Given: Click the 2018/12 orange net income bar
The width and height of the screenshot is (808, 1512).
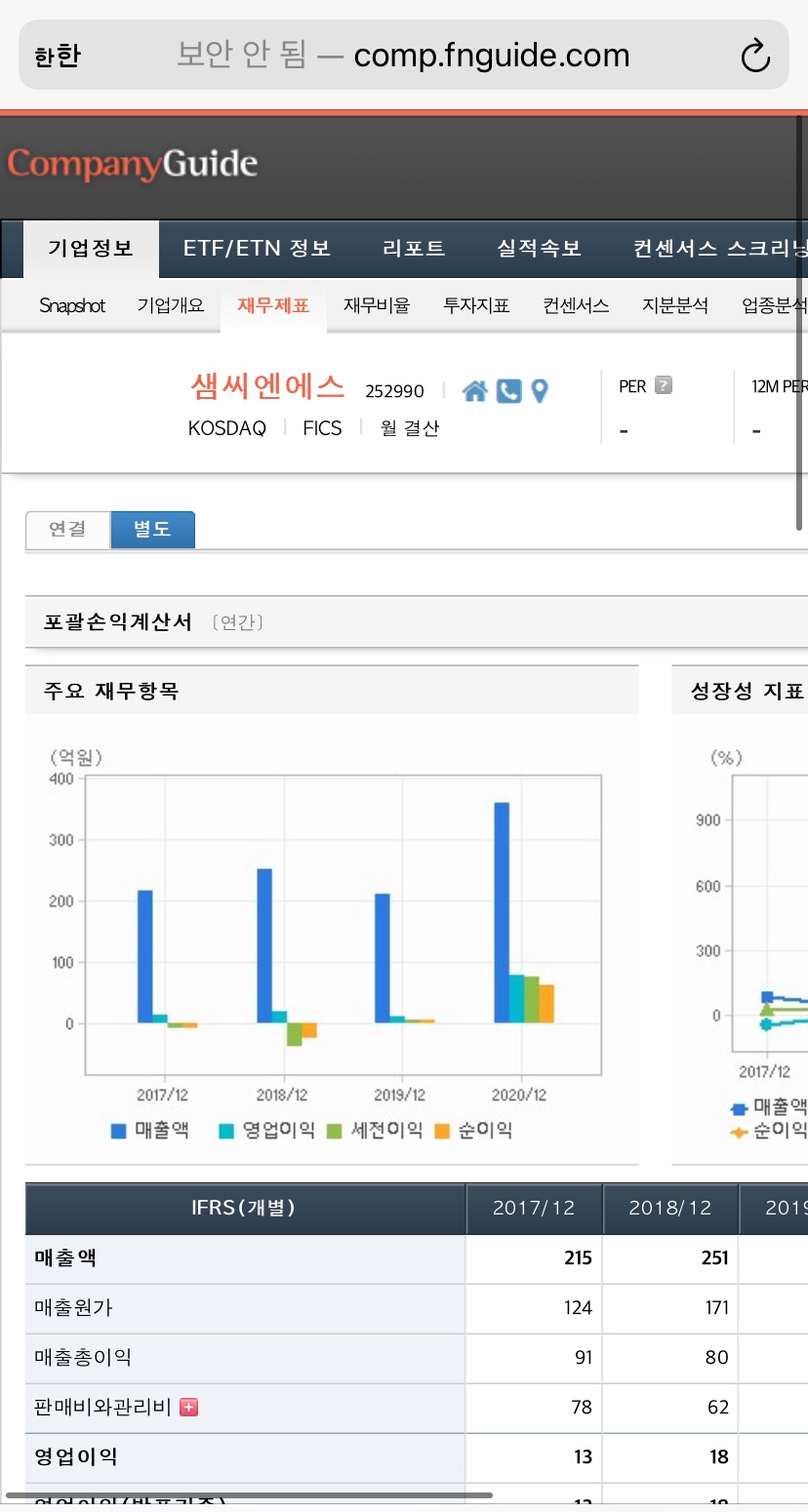Looking at the screenshot, I should (x=309, y=1030).
